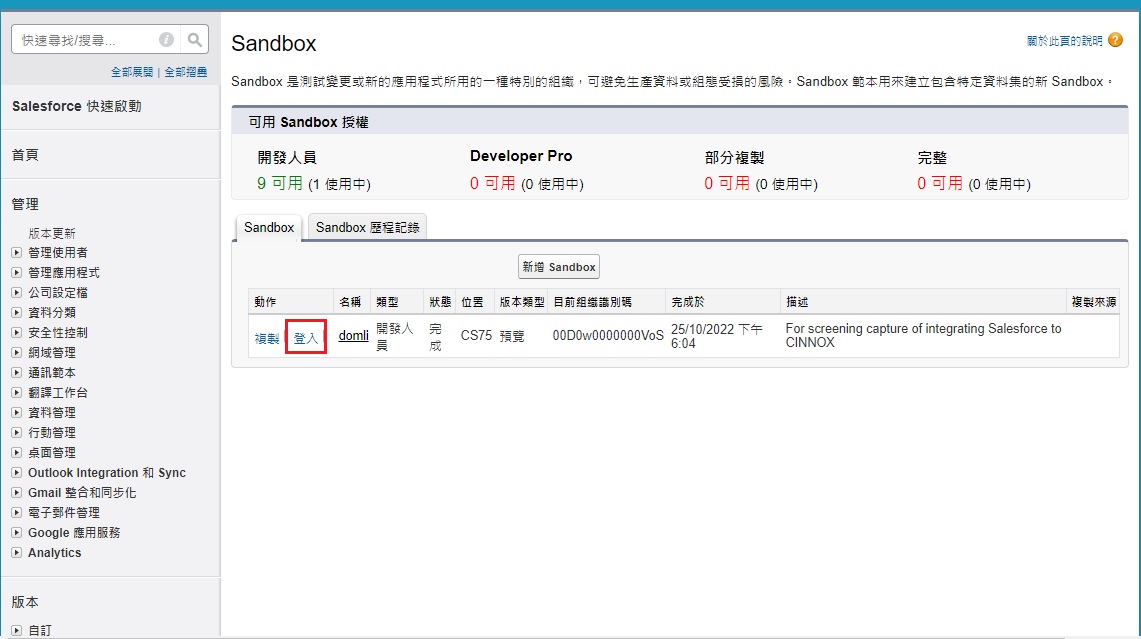Click the 複製 link for domli
Viewport: 1141px width, 639px height.
(x=267, y=338)
